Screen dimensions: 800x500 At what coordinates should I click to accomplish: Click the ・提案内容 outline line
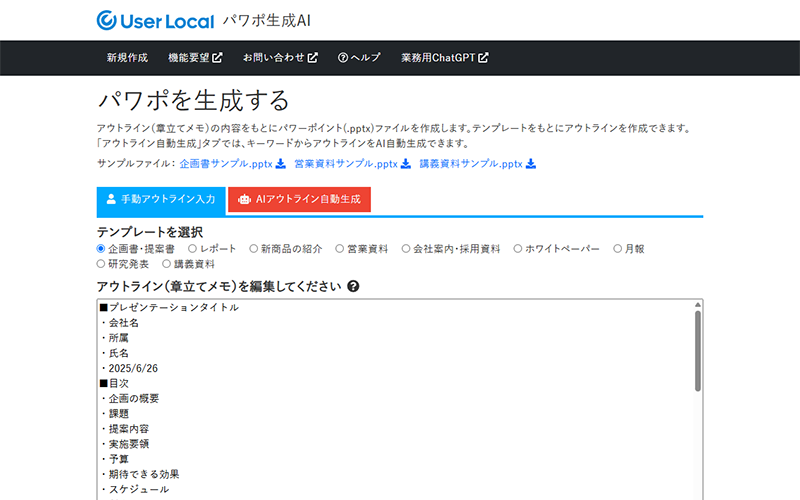125,429
